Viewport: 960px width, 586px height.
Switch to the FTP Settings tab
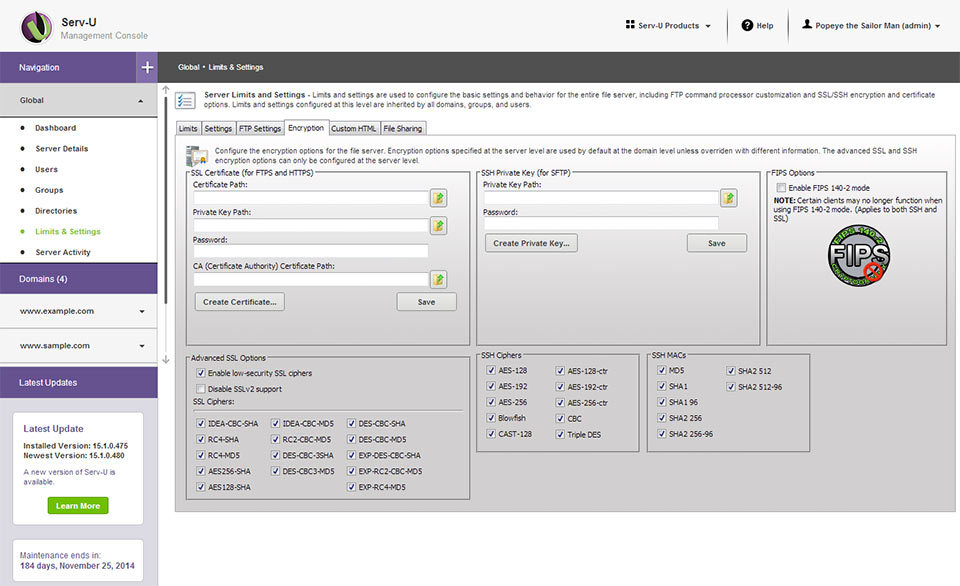click(x=260, y=128)
